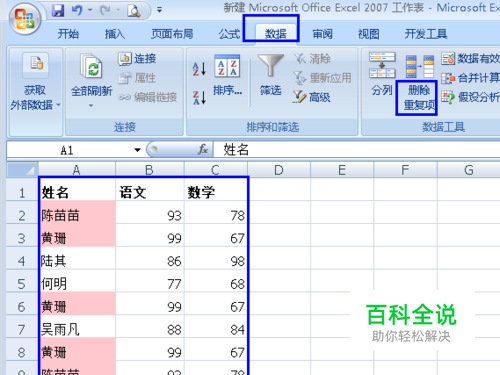Open Print Preview from the quick toolbar
The image size is (500, 375).
(x=133, y=11)
